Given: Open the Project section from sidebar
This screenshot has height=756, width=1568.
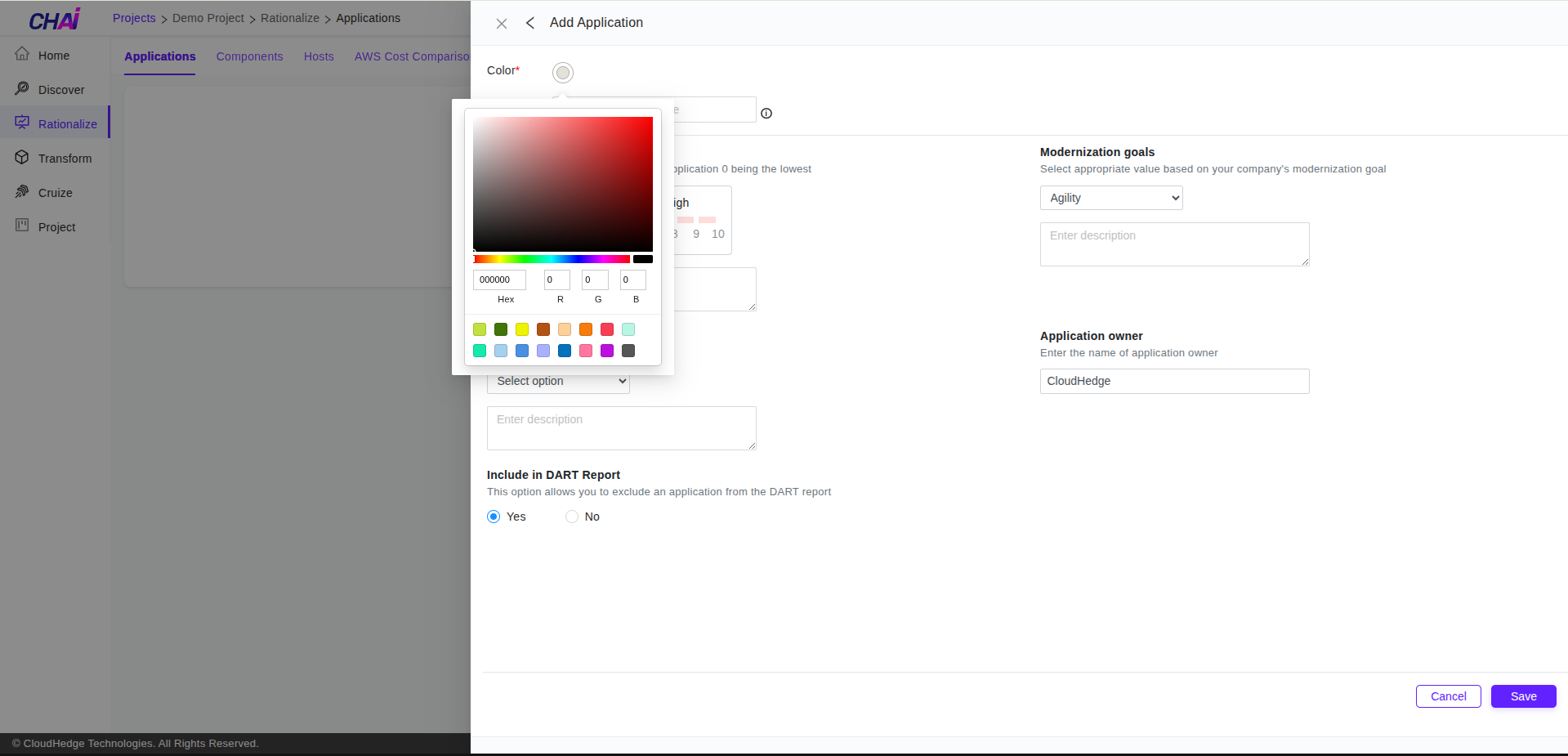Looking at the screenshot, I should point(22,226).
